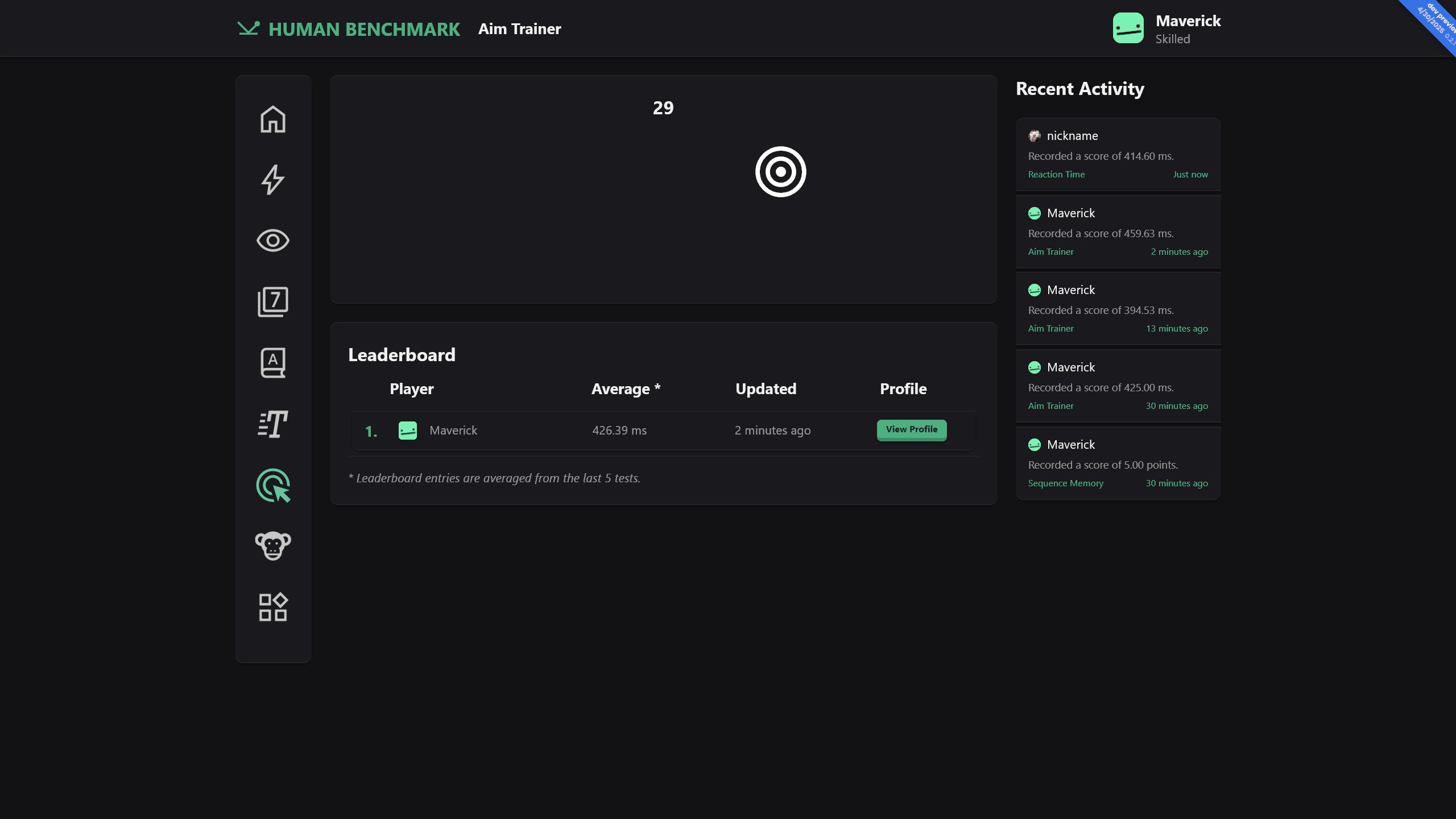1456x819 pixels.
Task: Open Maverick's avatar in the top header
Action: click(1128, 28)
